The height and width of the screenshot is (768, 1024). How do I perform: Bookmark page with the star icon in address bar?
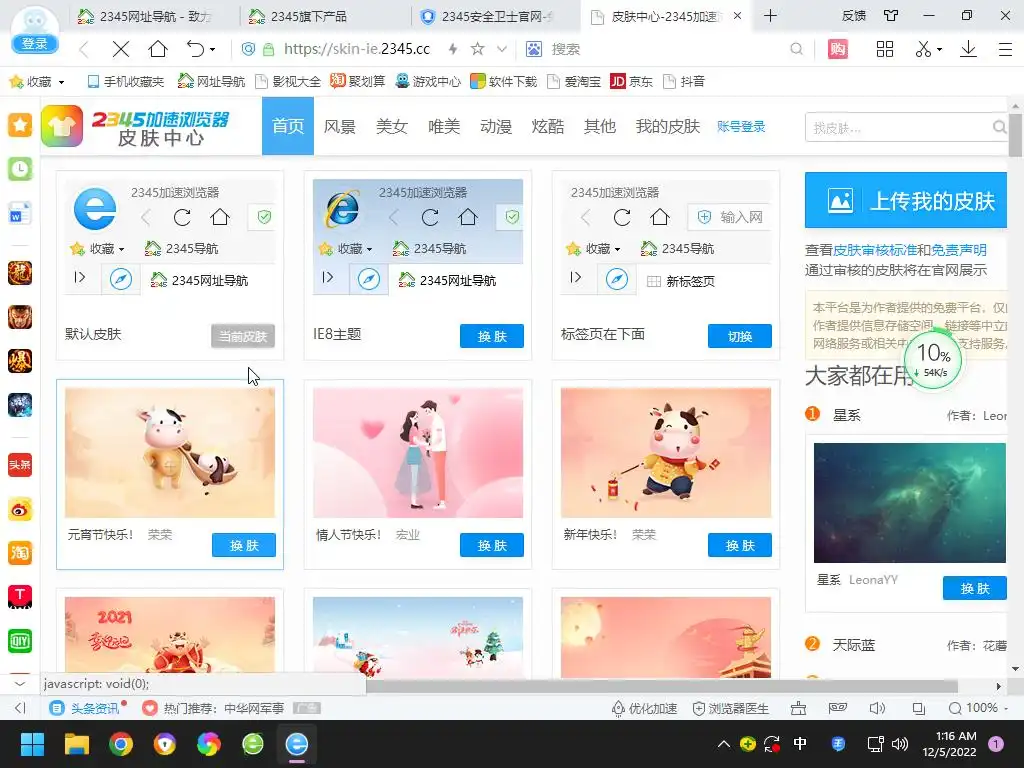(477, 49)
